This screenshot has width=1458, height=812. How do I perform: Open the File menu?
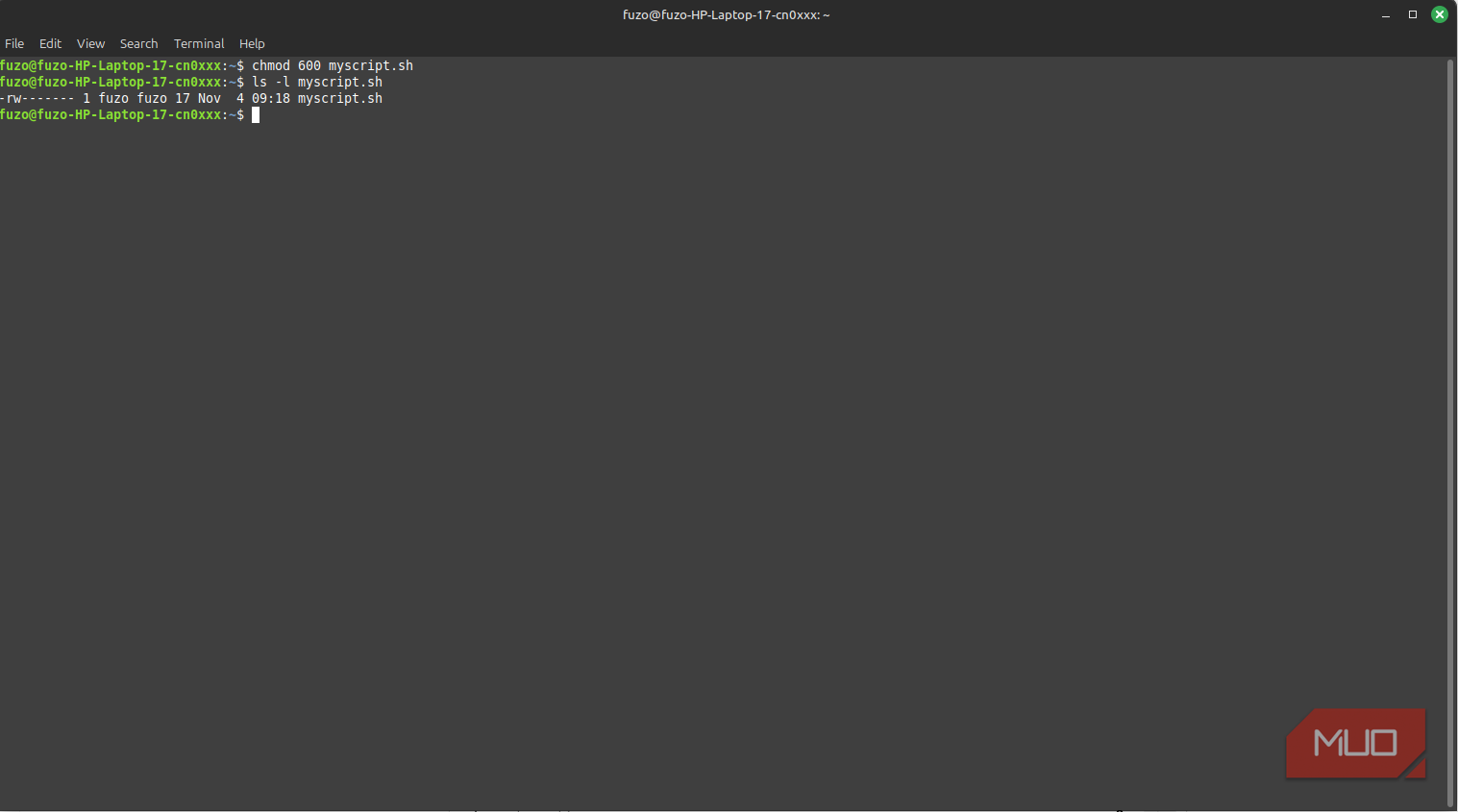[x=14, y=43]
